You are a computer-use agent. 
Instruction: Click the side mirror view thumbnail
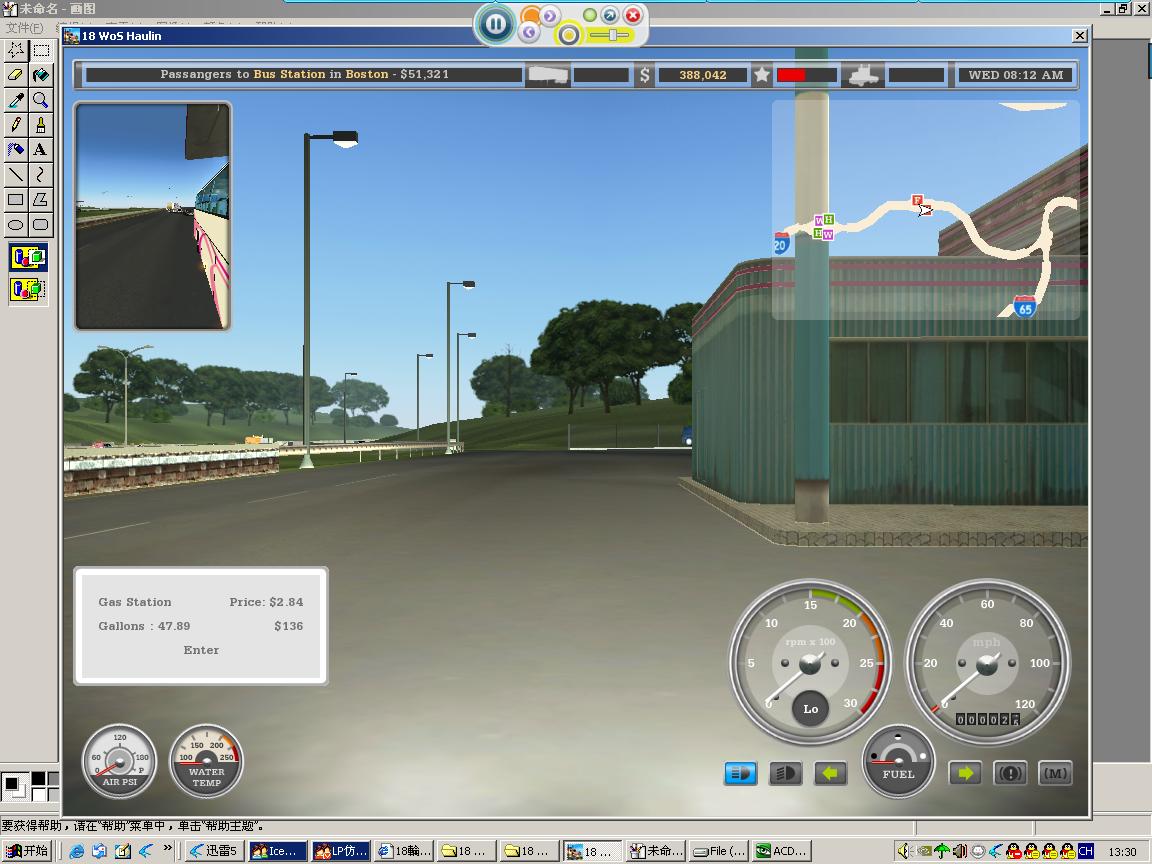[153, 216]
